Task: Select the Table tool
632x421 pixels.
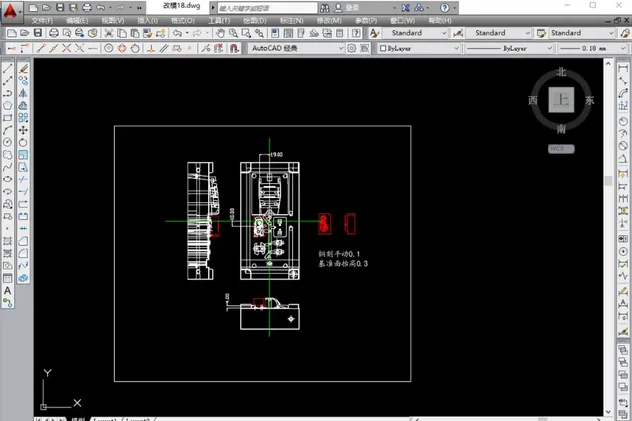Action: (8, 278)
